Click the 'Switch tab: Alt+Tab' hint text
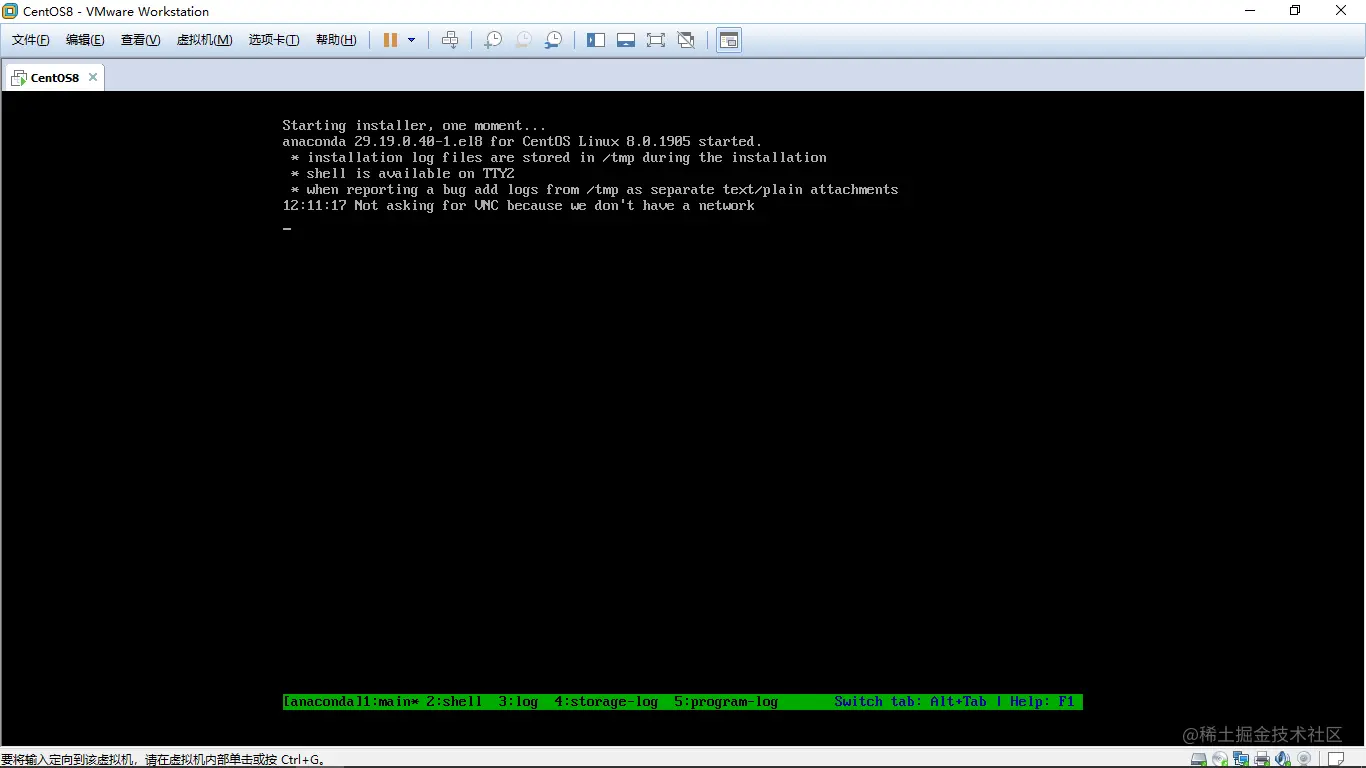 click(910, 702)
